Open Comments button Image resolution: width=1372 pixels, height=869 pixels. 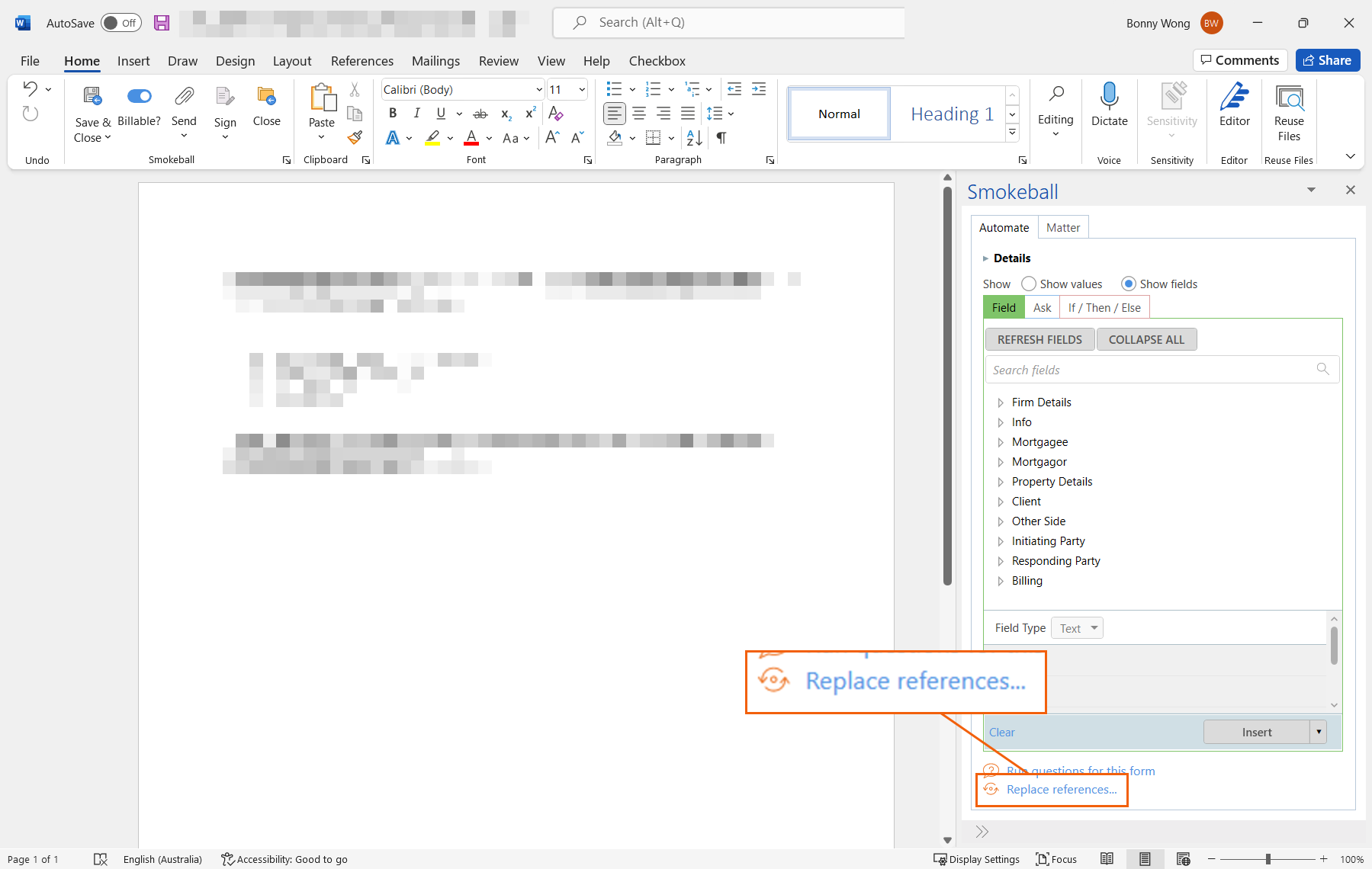tap(1240, 60)
